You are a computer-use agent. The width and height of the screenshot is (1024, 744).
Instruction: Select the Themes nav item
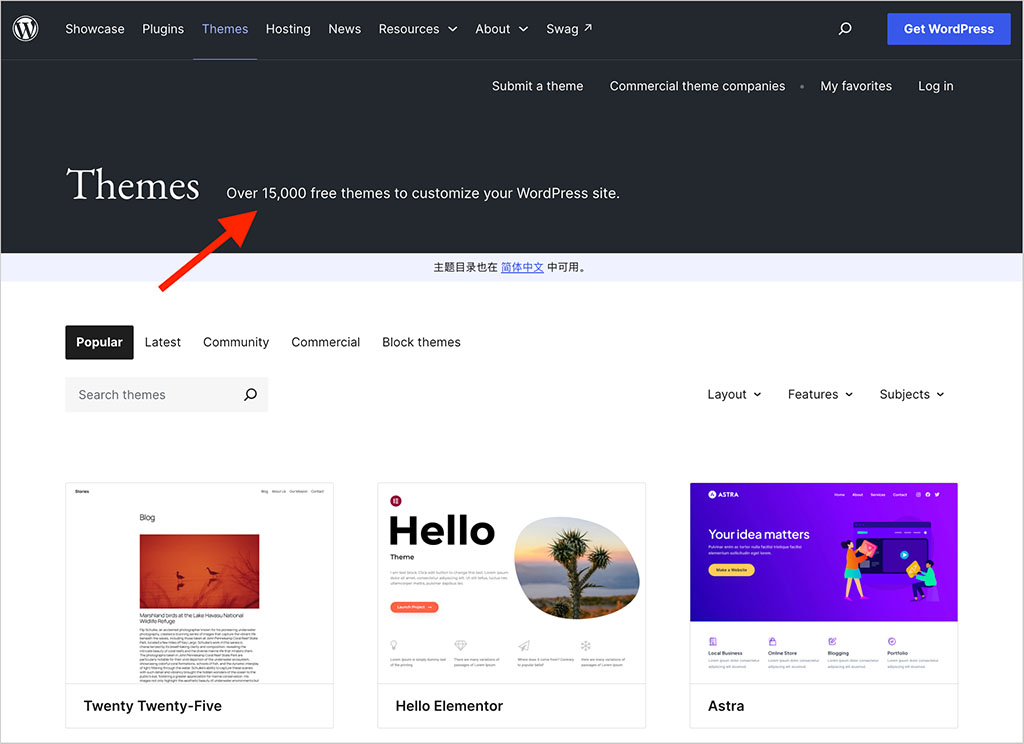(x=225, y=29)
